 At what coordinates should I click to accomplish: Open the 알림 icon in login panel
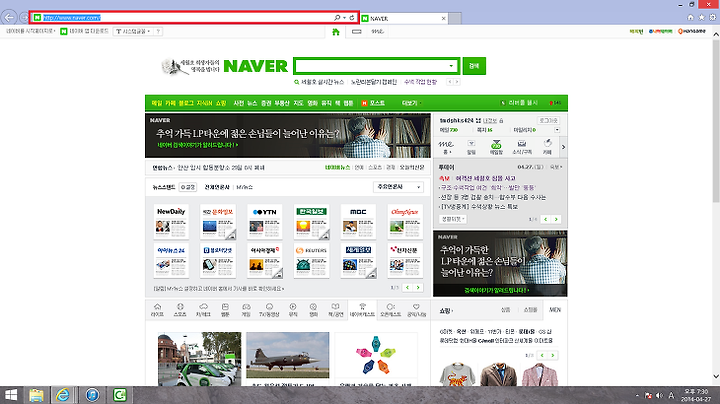pyautogui.click(x=471, y=147)
